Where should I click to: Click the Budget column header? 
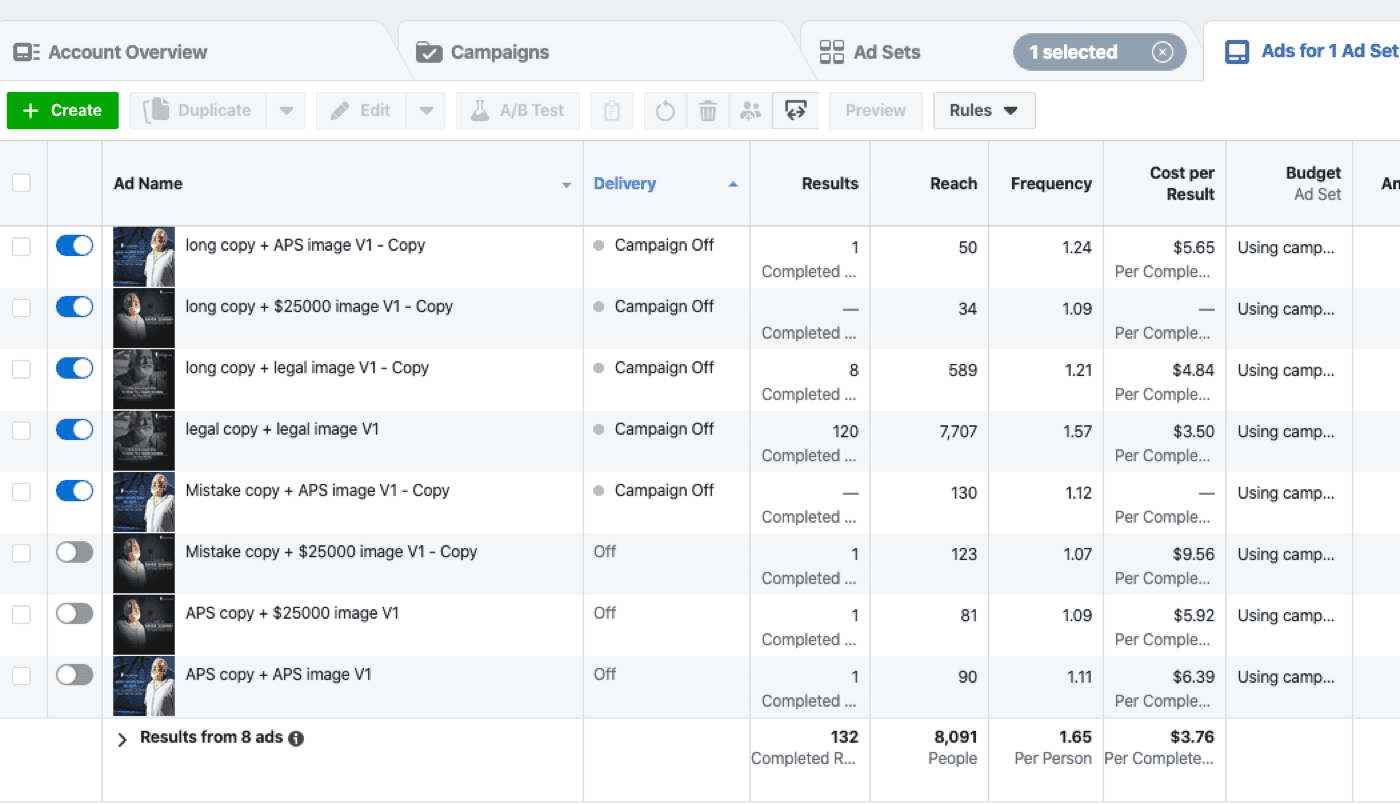point(1313,173)
